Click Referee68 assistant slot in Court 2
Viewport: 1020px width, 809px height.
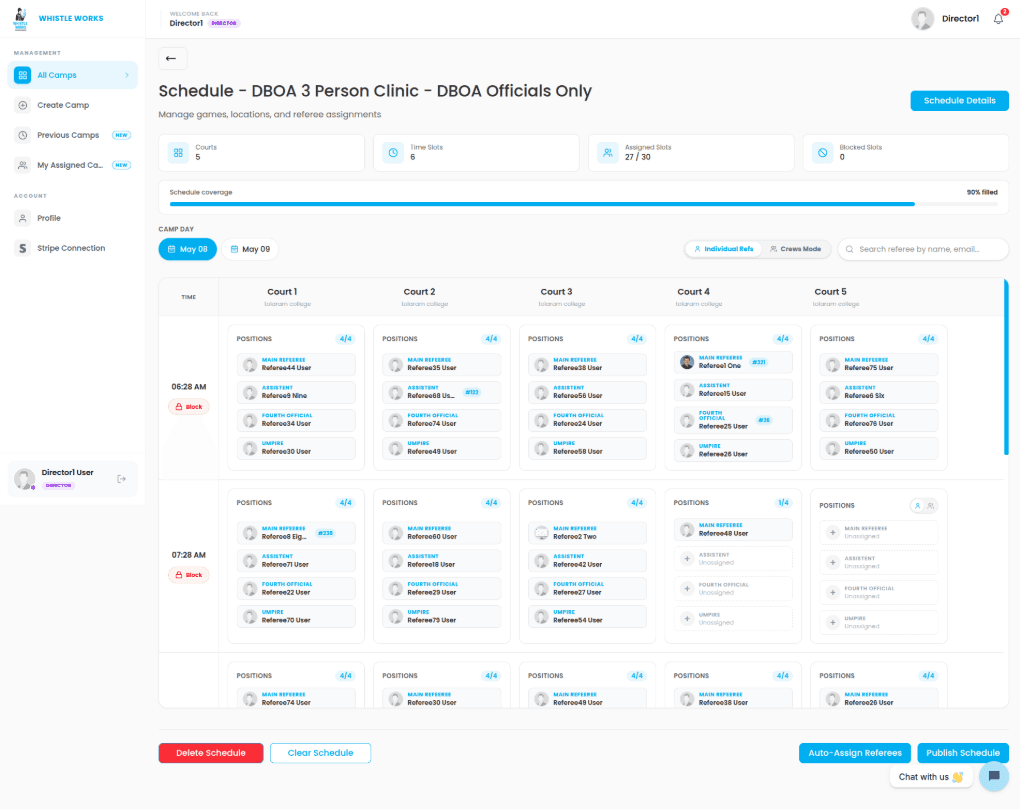442,393
